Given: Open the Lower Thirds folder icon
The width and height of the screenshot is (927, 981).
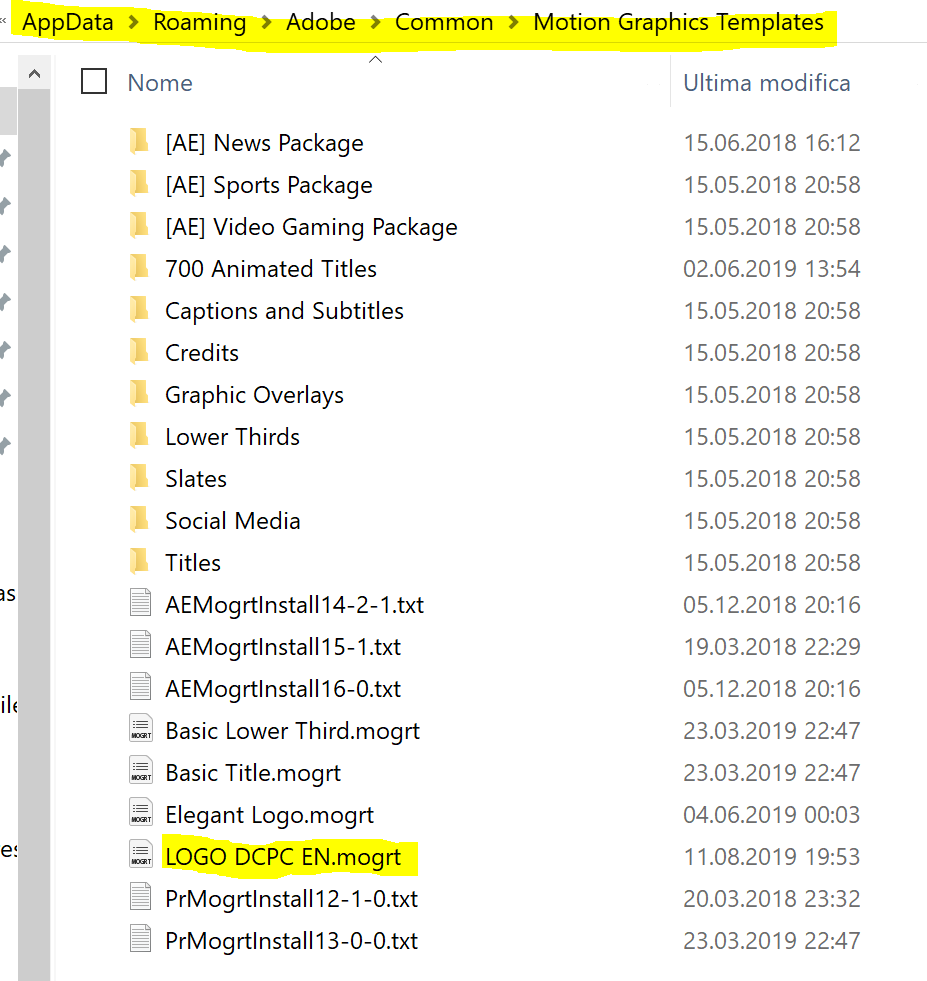Looking at the screenshot, I should [x=140, y=436].
